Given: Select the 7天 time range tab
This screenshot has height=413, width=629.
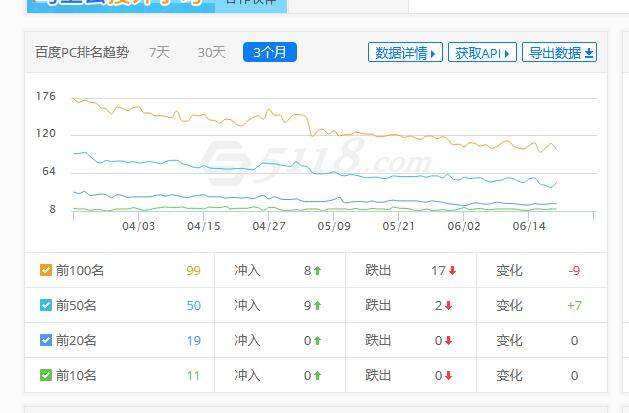Looking at the screenshot, I should point(159,53).
